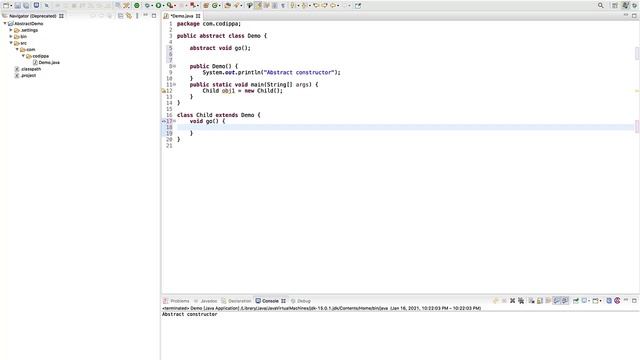Click the Save All toolbar icon
This screenshot has width=640, height=360.
pos(26,5)
